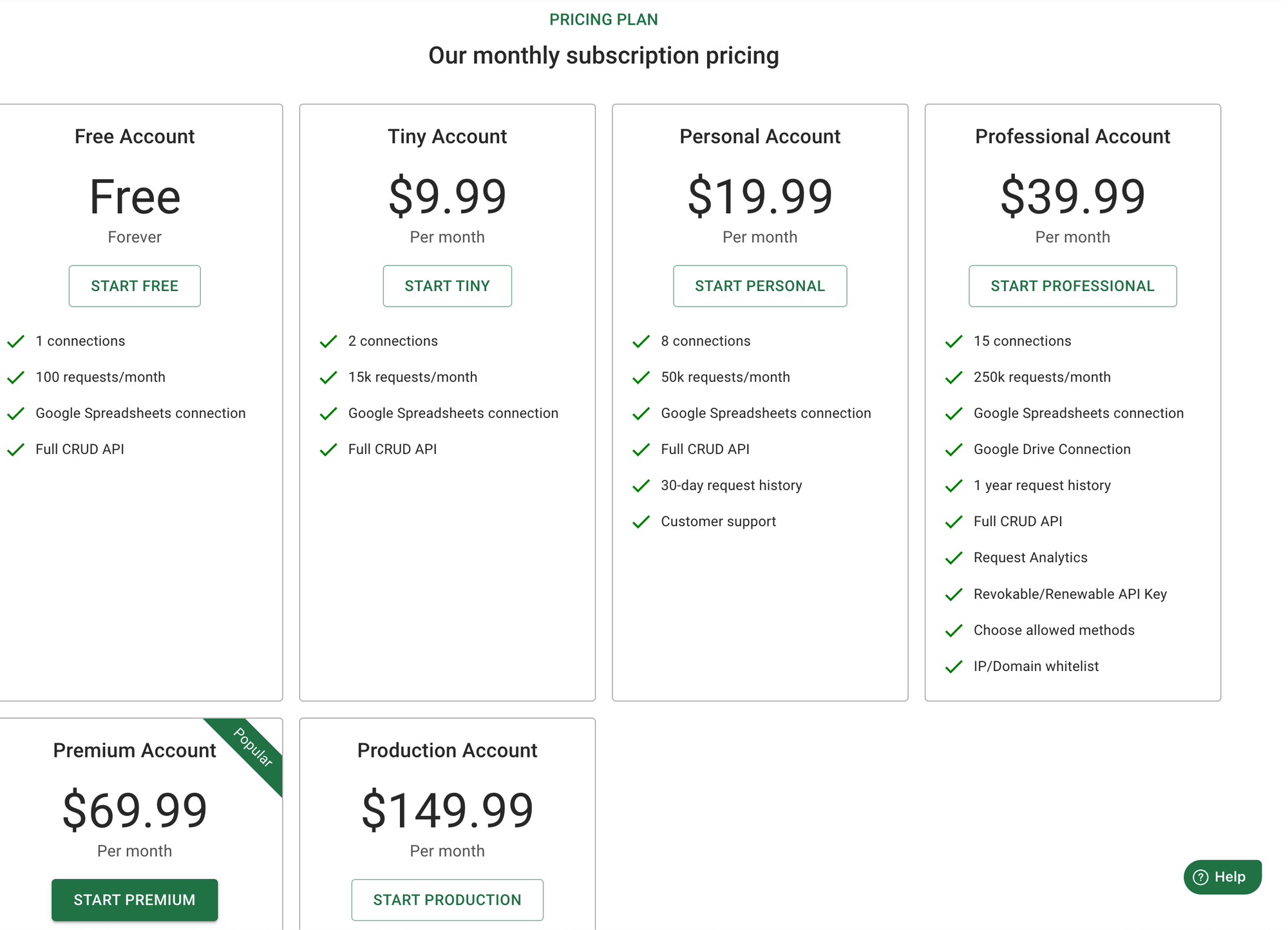Click the 'Revokable/Renewable API Key' feature text
The image size is (1288, 930).
1070,594
